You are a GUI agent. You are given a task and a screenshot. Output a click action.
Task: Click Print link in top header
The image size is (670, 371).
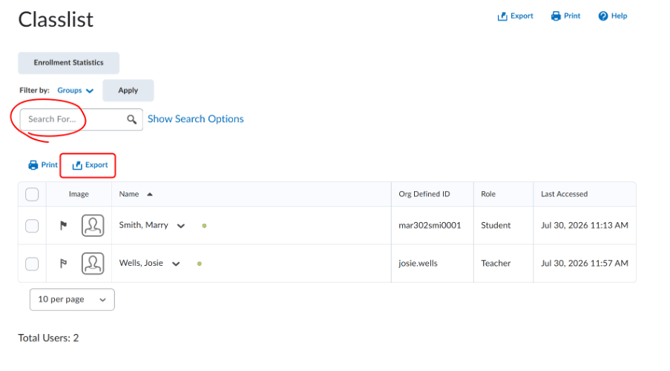565,16
